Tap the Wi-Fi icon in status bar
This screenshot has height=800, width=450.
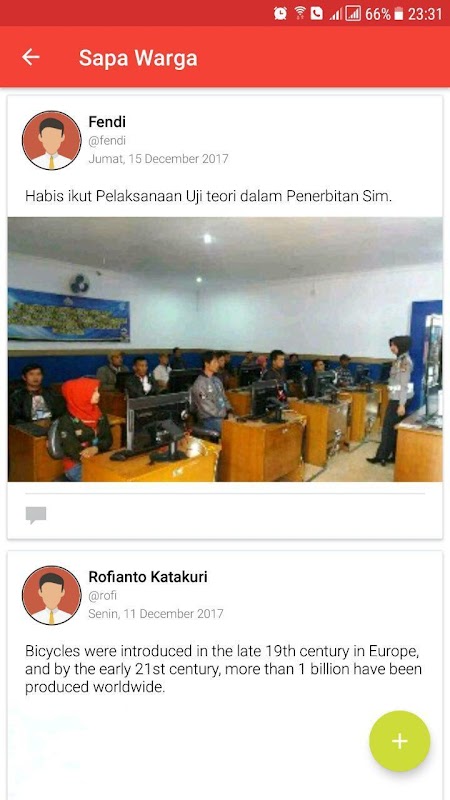tap(300, 13)
